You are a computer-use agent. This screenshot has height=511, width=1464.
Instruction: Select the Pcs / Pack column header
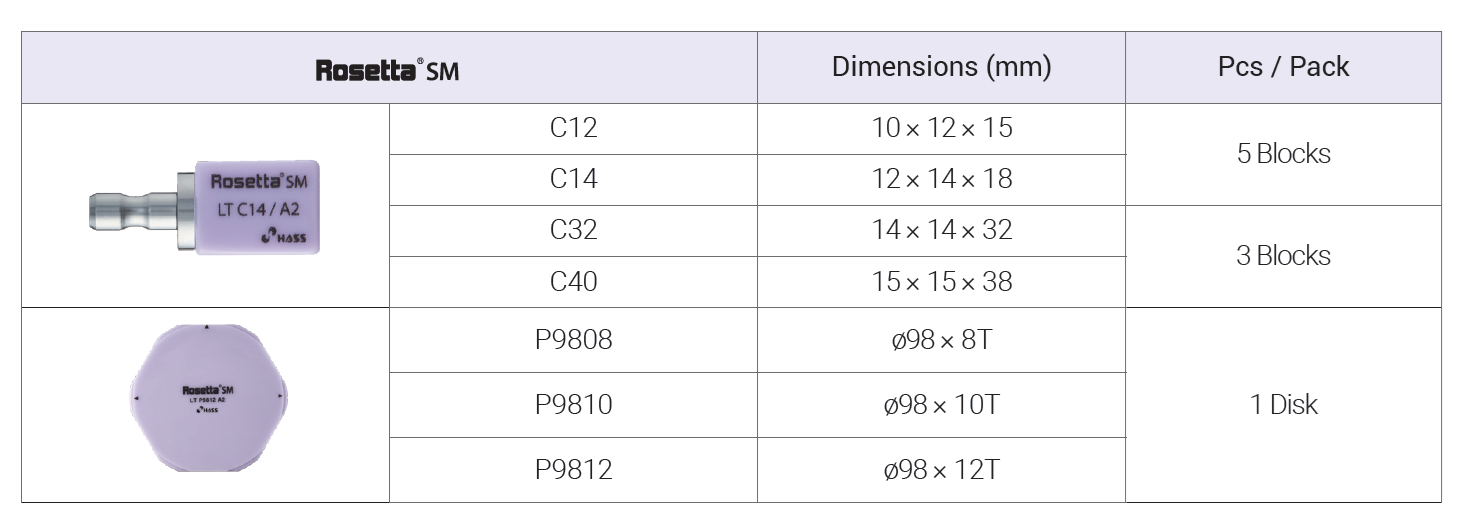tap(1283, 68)
